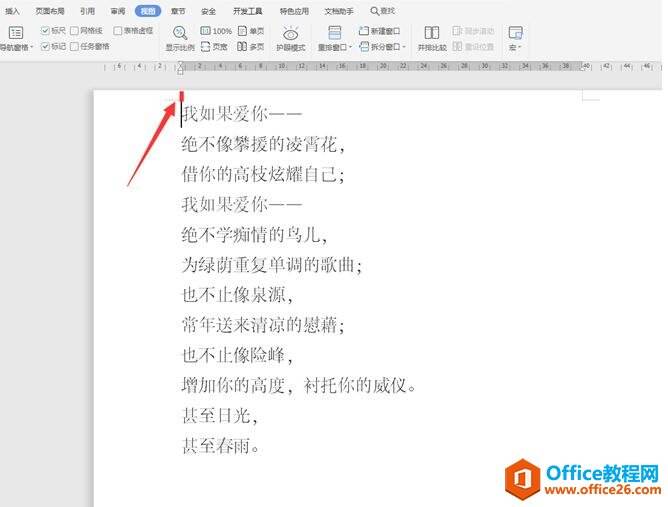Expand the 宏 macro dropdown arrow

[520, 47]
